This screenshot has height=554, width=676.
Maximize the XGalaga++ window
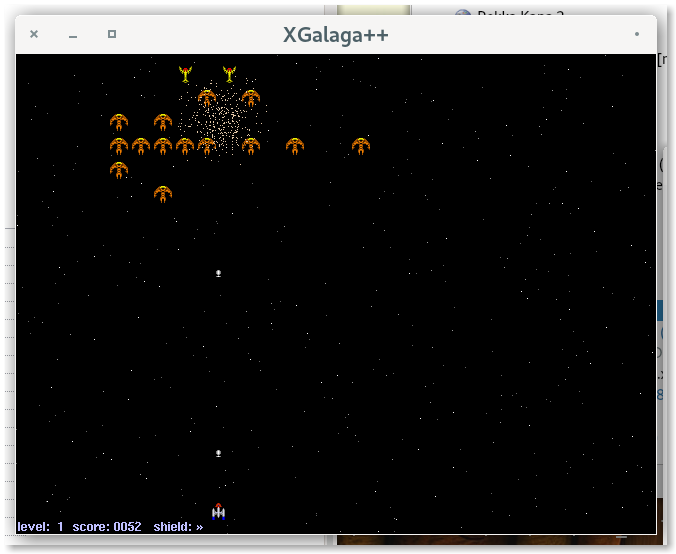tap(112, 34)
